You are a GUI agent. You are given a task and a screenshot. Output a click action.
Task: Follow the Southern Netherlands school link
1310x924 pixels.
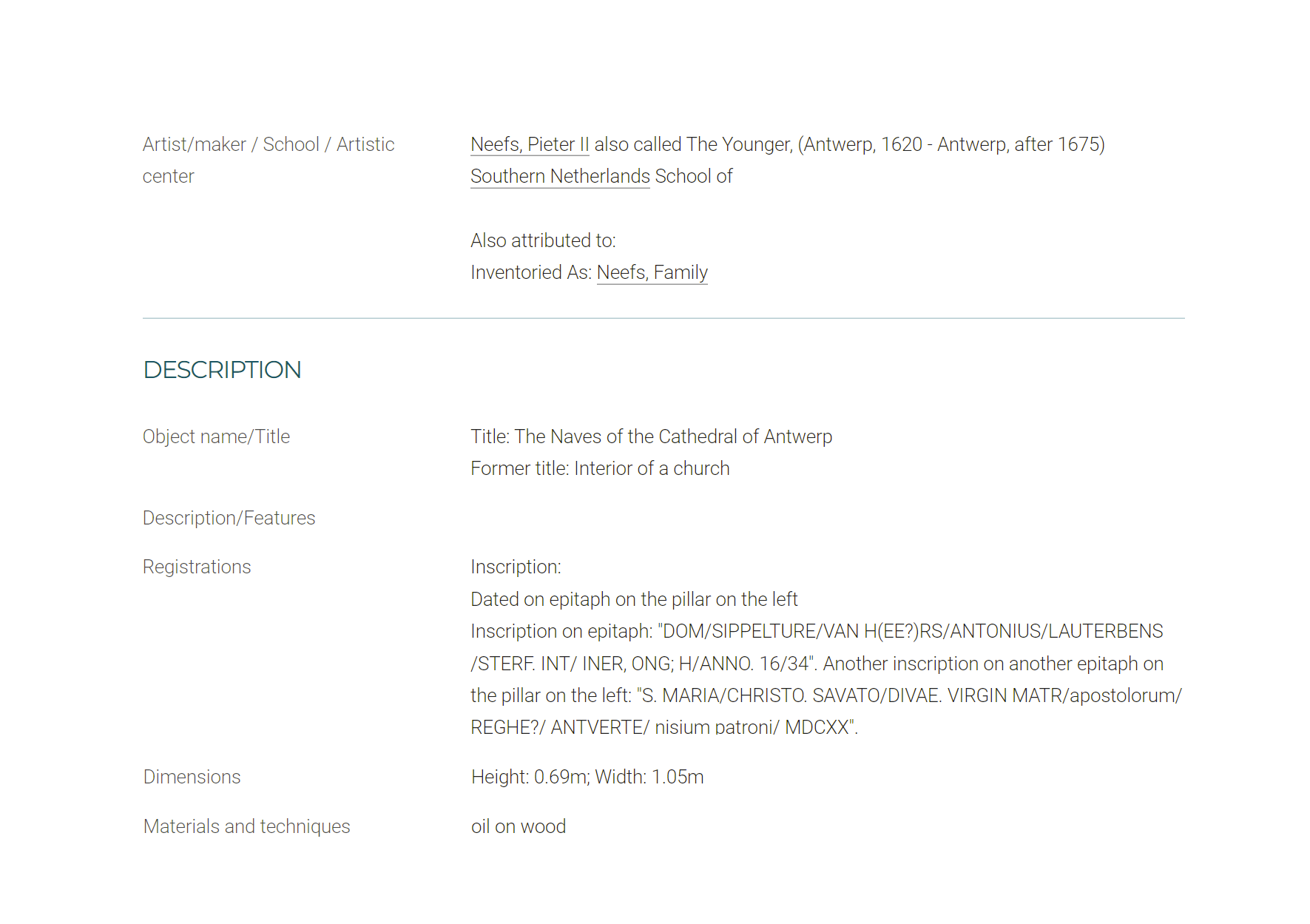pos(560,176)
